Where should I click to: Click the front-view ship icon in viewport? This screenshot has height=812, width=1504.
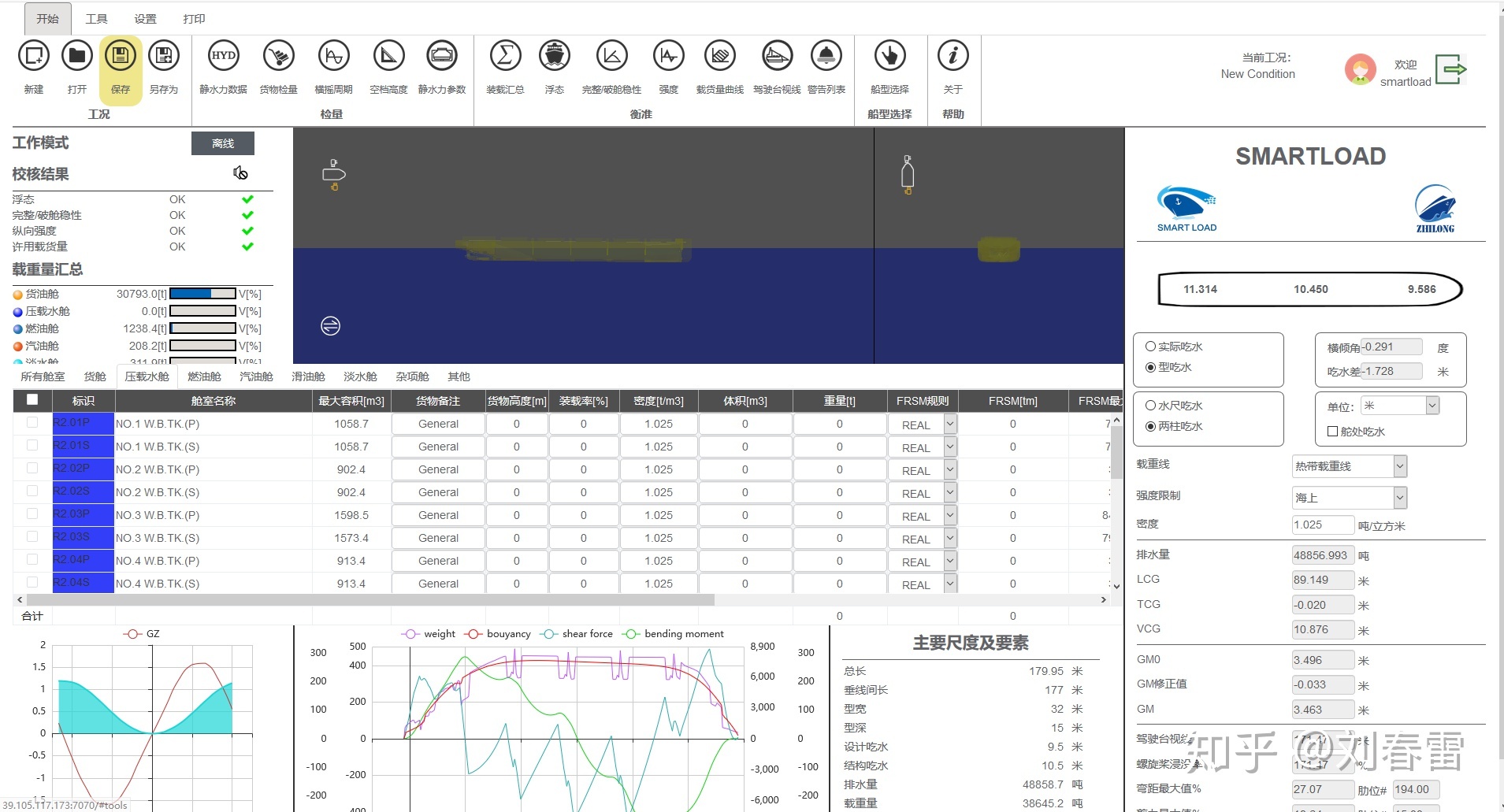(908, 175)
